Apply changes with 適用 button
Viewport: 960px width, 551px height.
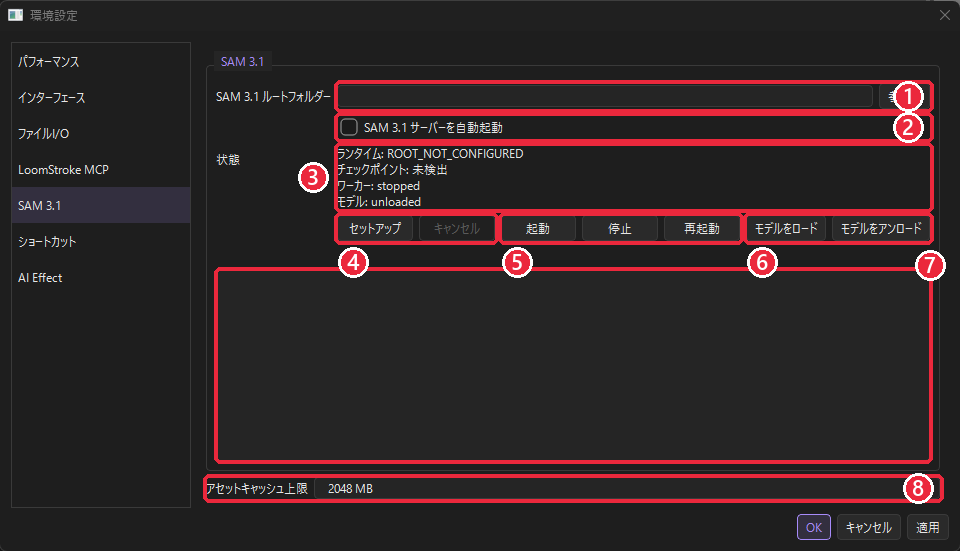coord(928,527)
